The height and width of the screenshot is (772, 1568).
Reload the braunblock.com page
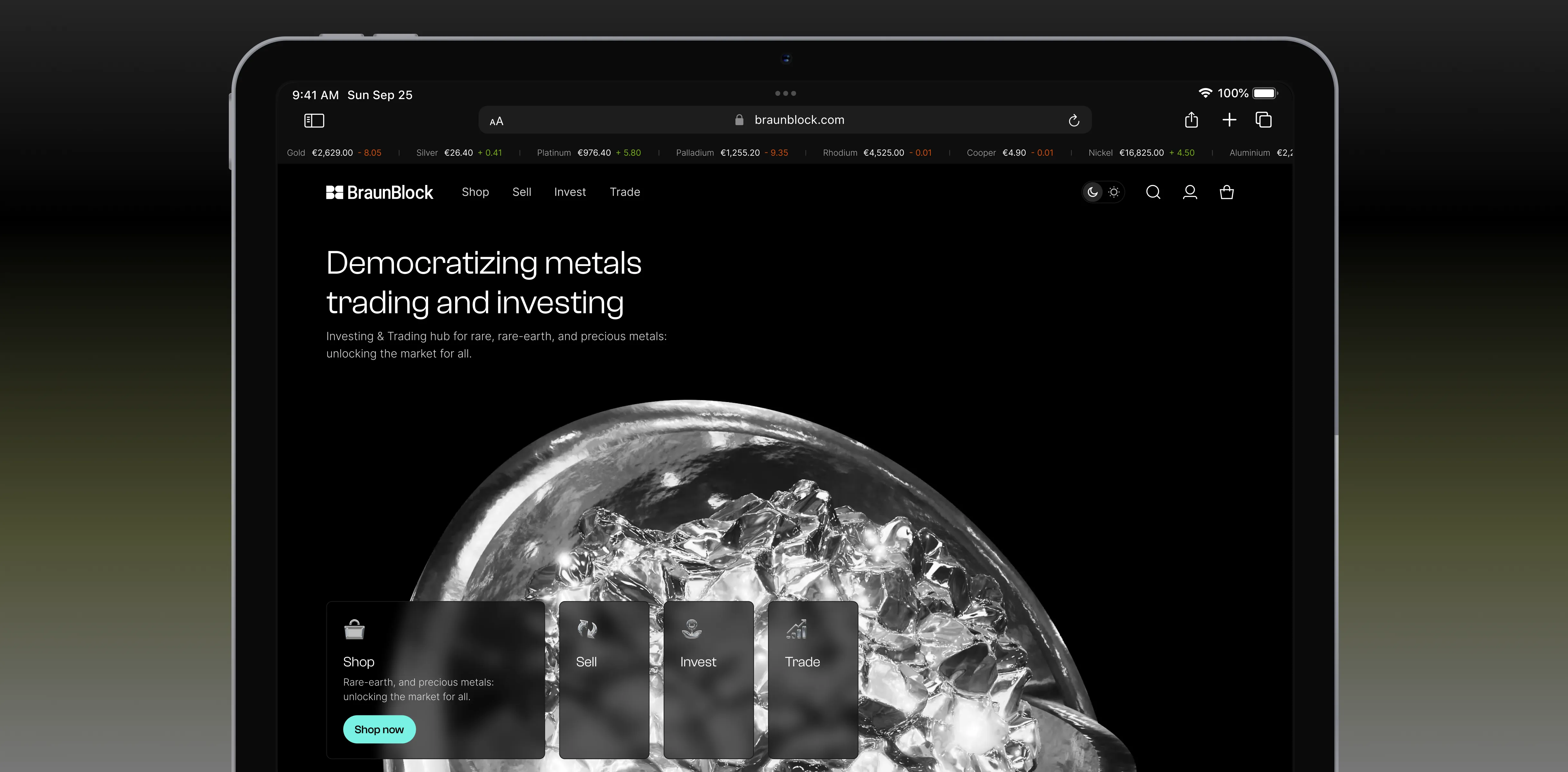(1074, 120)
